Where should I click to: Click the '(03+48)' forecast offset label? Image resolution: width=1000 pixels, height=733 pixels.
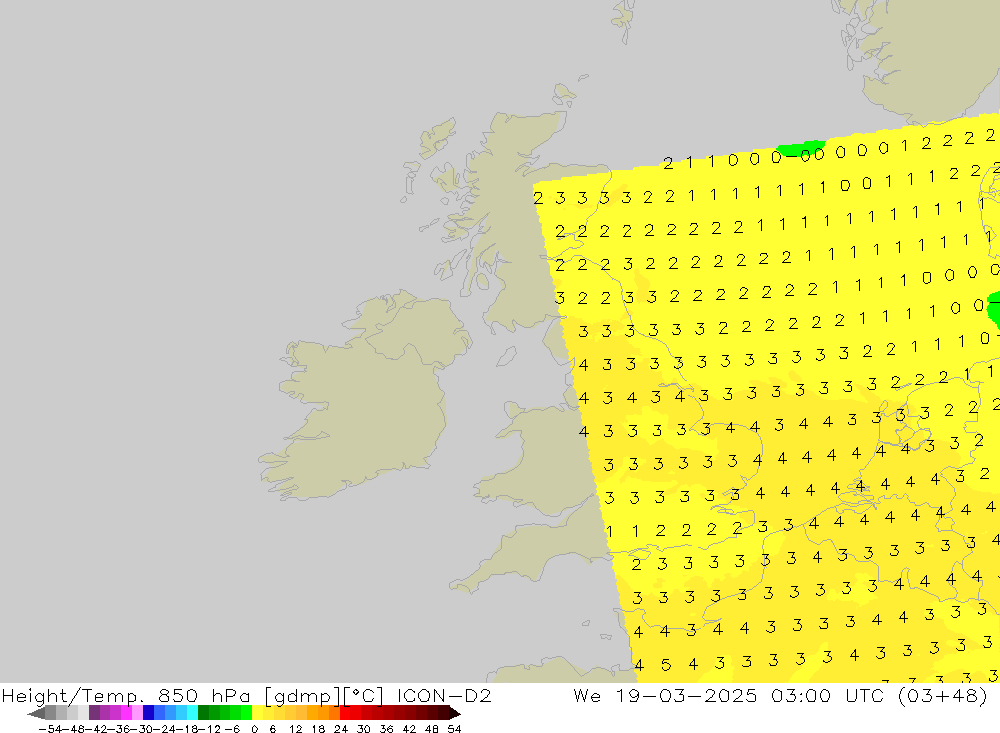[943, 695]
